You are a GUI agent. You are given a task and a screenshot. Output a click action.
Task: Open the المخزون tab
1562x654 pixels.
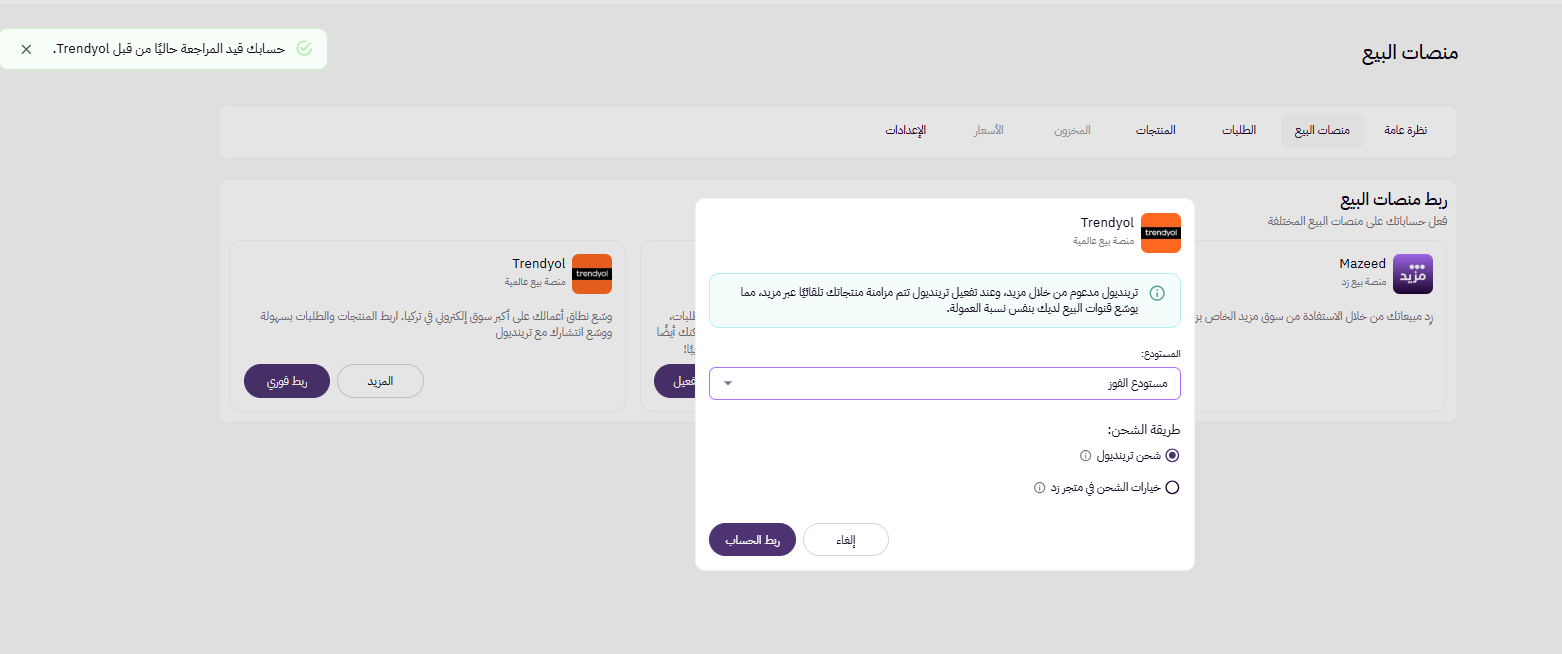tap(1072, 131)
